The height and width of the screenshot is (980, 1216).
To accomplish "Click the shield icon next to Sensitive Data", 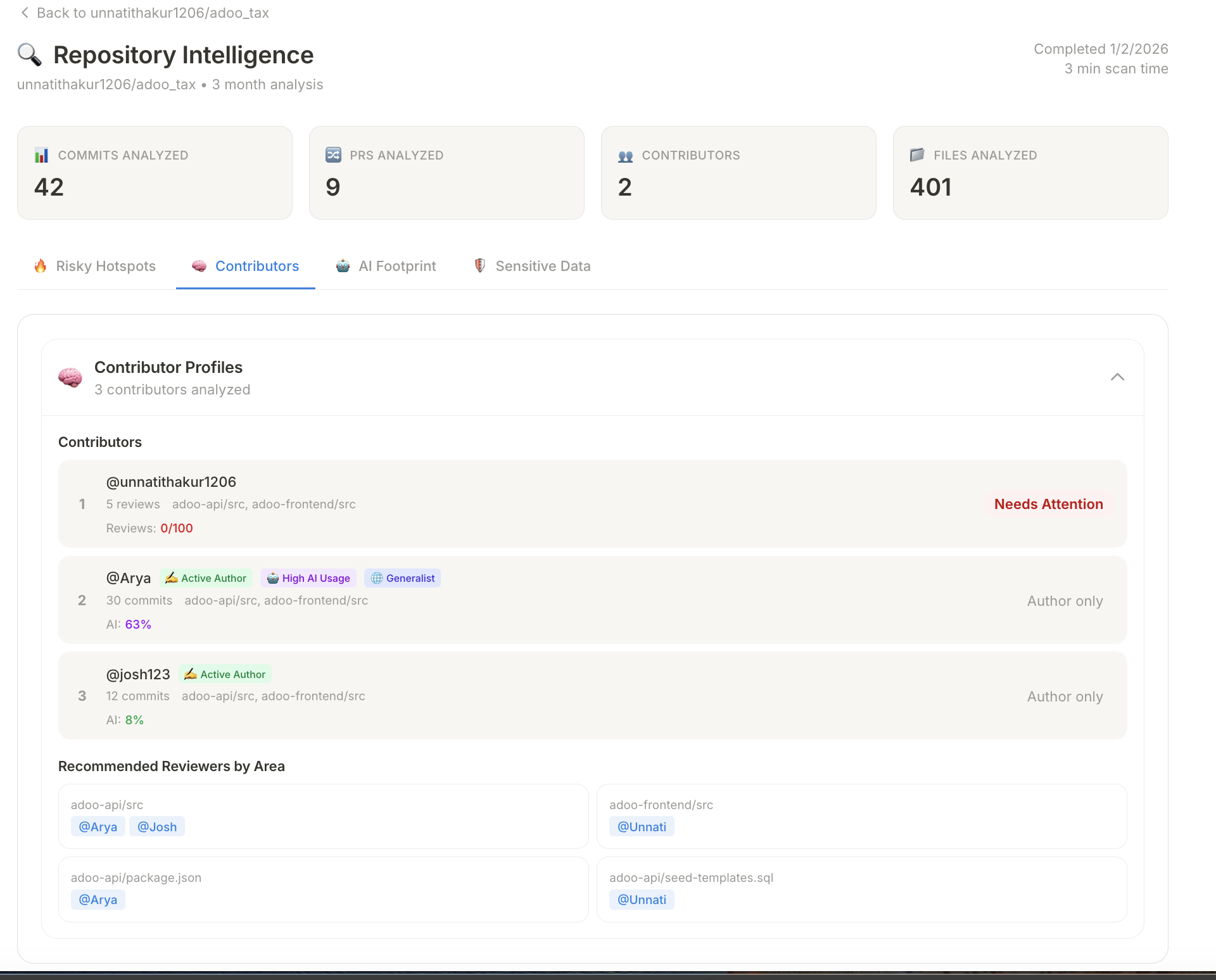I will coord(479,266).
